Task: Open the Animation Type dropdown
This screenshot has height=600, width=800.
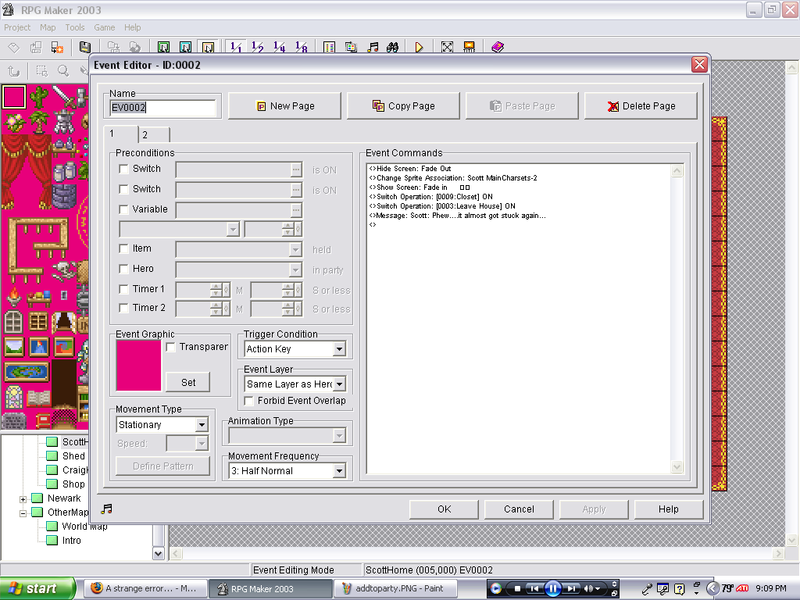Action: coord(339,436)
